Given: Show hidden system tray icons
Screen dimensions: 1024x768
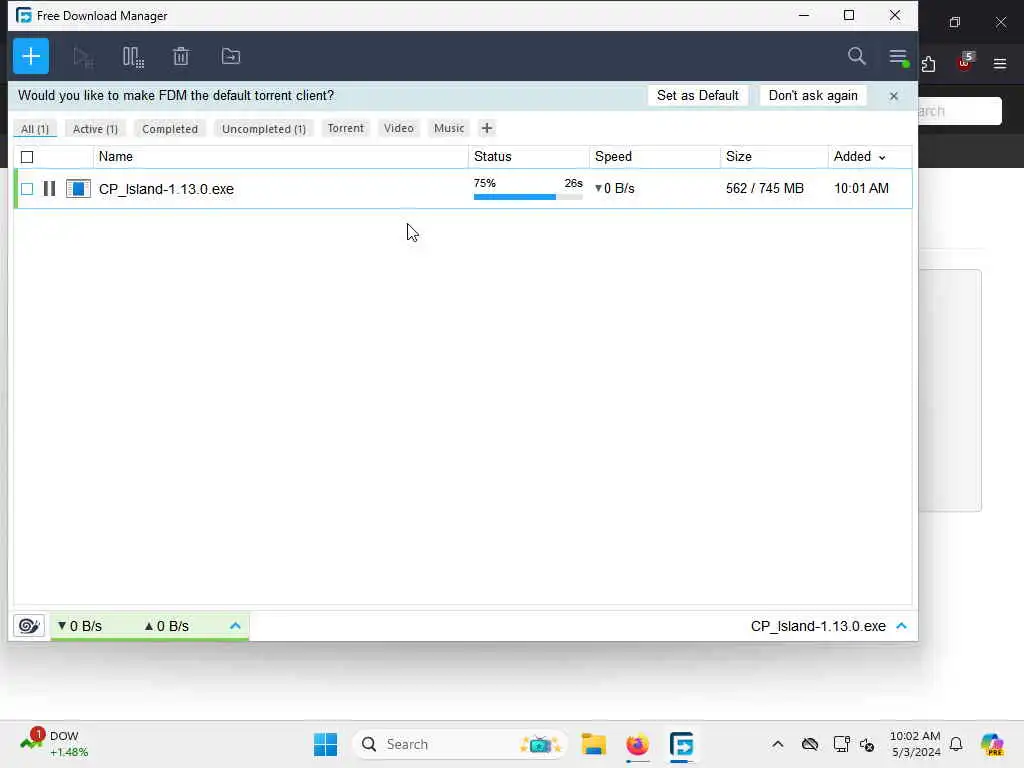Looking at the screenshot, I should pyautogui.click(x=778, y=744).
